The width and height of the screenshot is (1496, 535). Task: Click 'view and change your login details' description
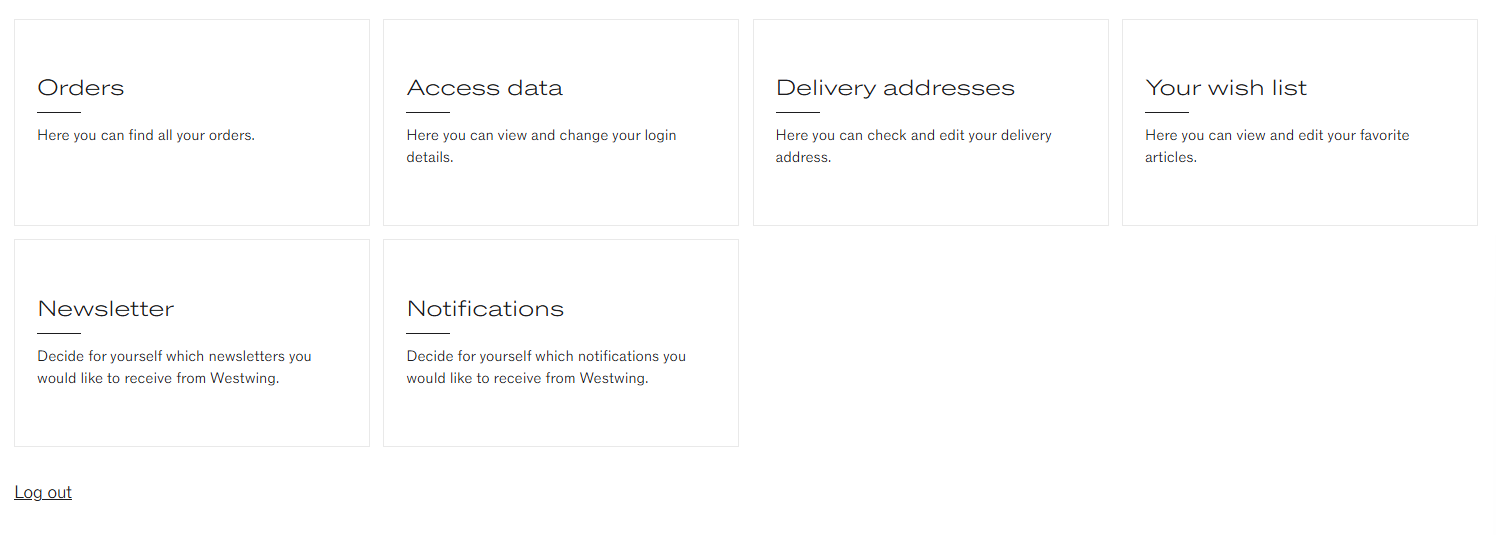[541, 146]
